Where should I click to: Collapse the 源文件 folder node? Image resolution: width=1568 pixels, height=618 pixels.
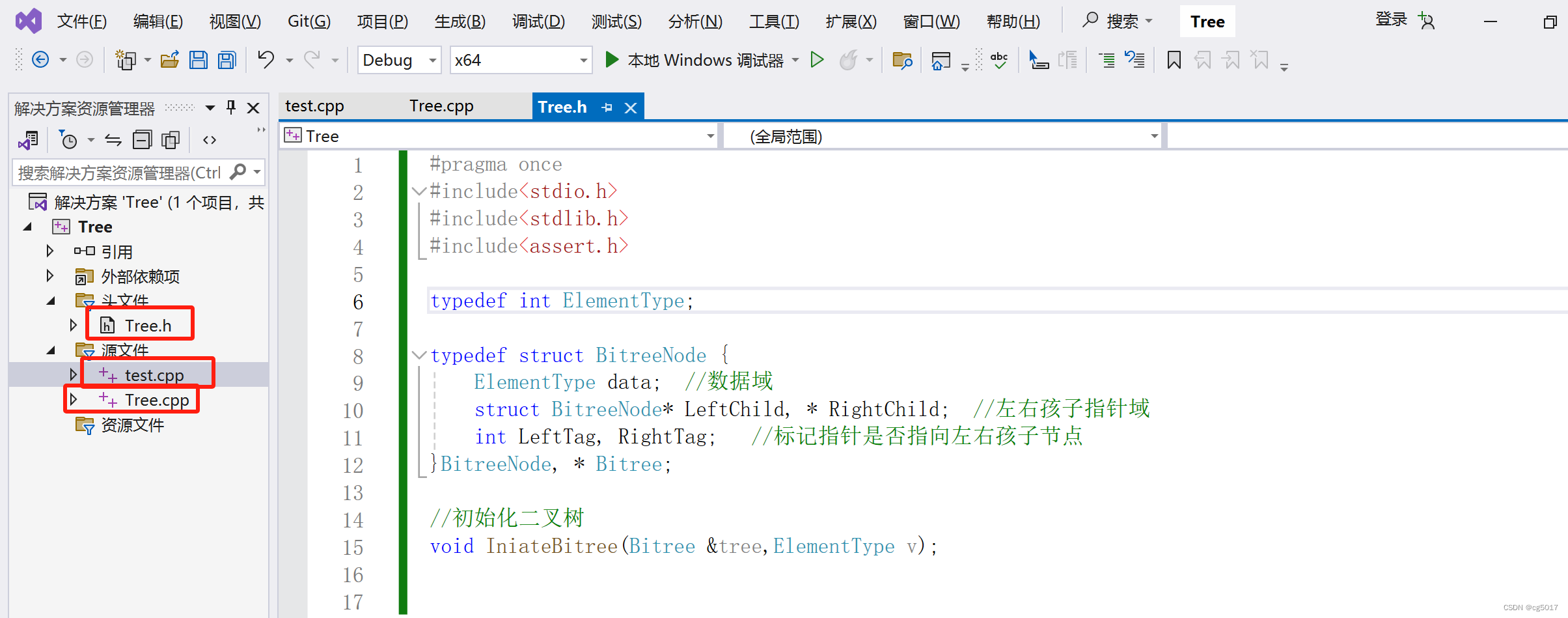[51, 350]
